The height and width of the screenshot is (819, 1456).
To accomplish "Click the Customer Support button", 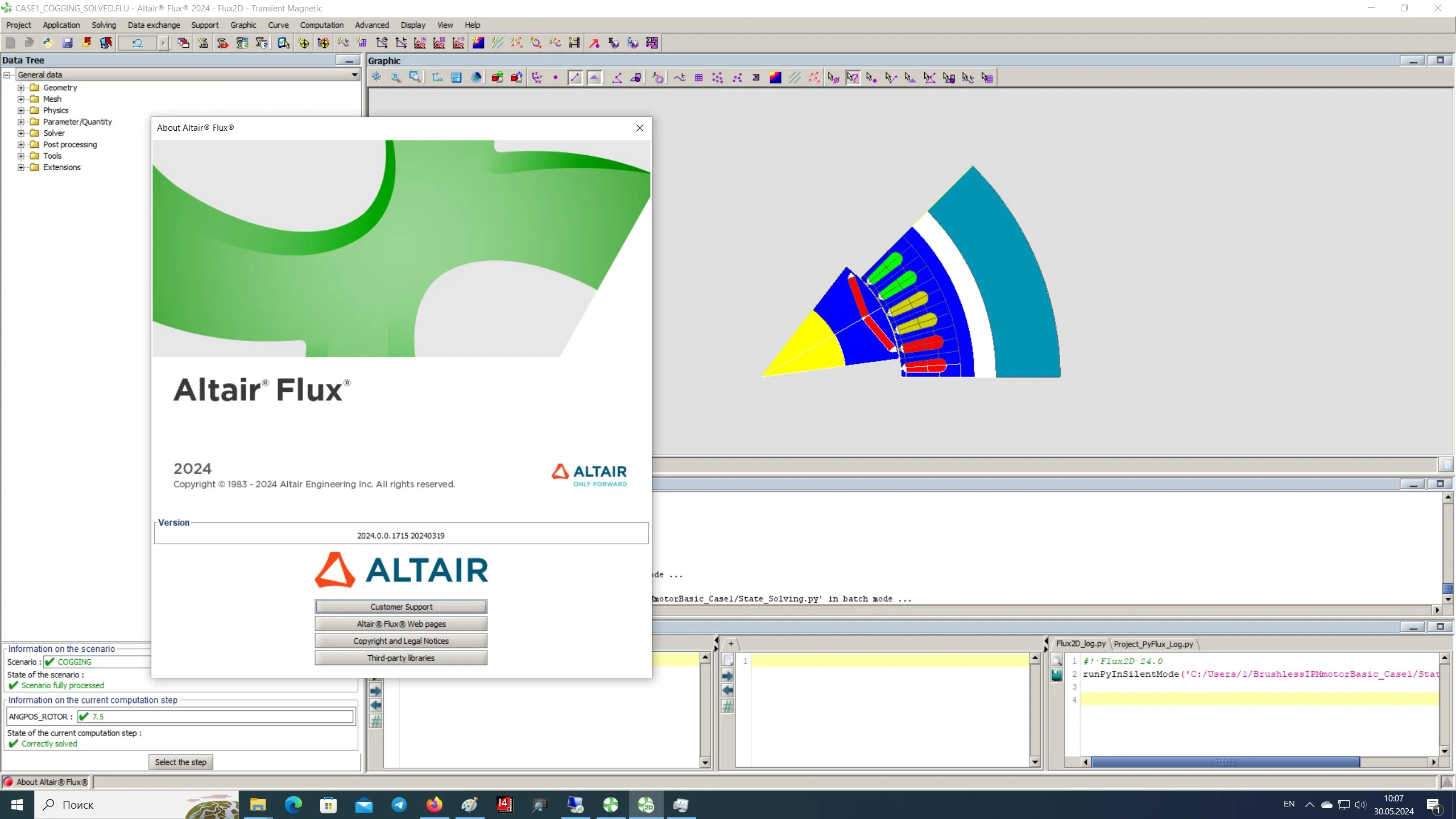I will pyautogui.click(x=401, y=607).
